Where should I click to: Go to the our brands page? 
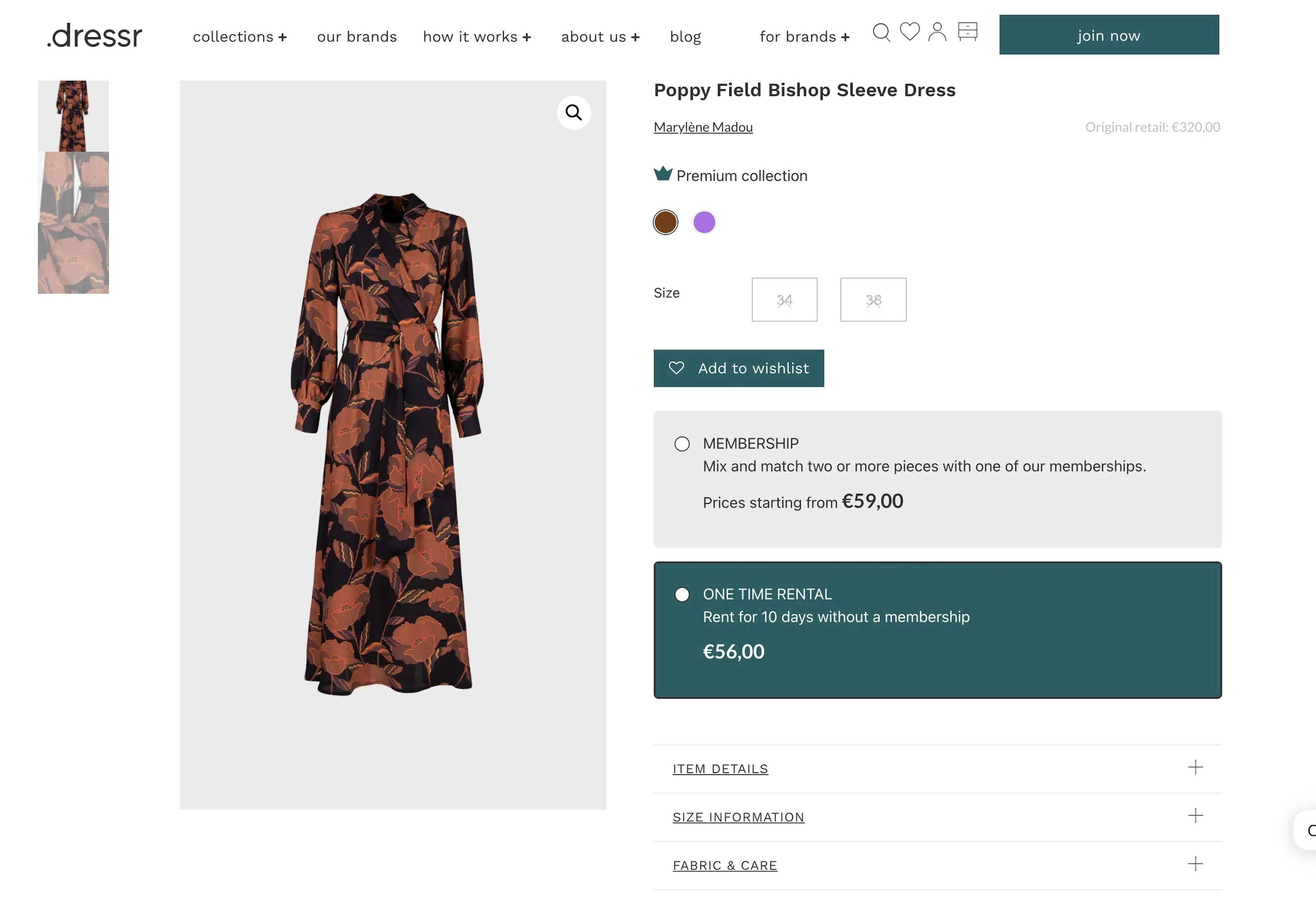click(x=357, y=37)
